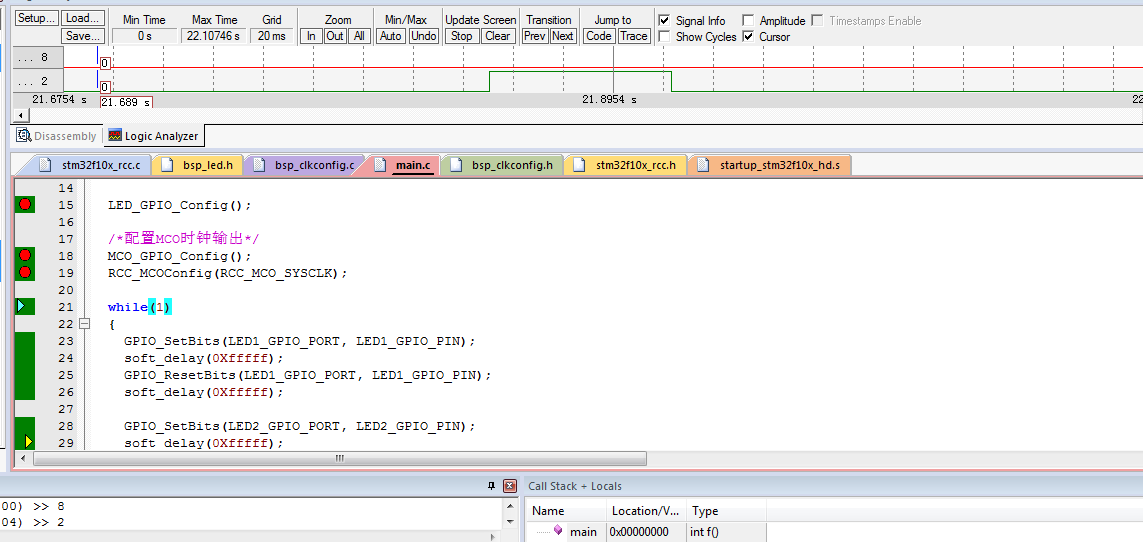Close the command output panel

click(509, 486)
